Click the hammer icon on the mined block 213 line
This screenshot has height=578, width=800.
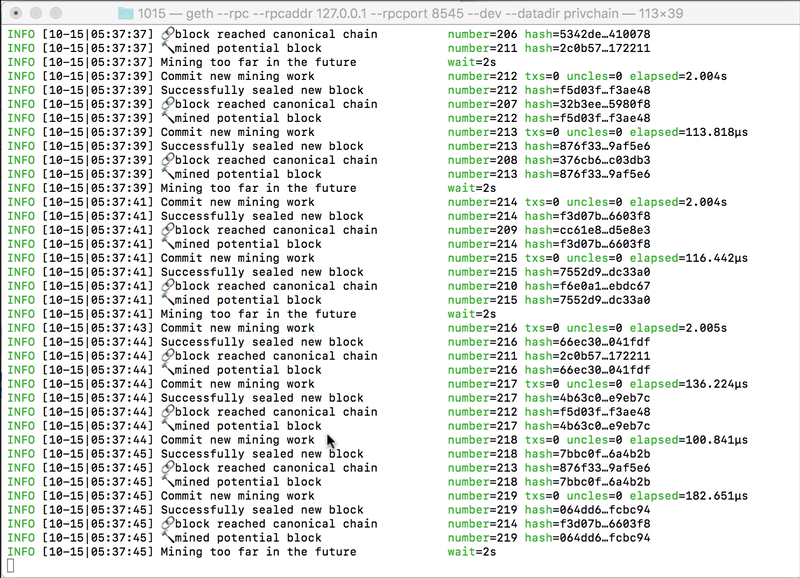pos(168,174)
